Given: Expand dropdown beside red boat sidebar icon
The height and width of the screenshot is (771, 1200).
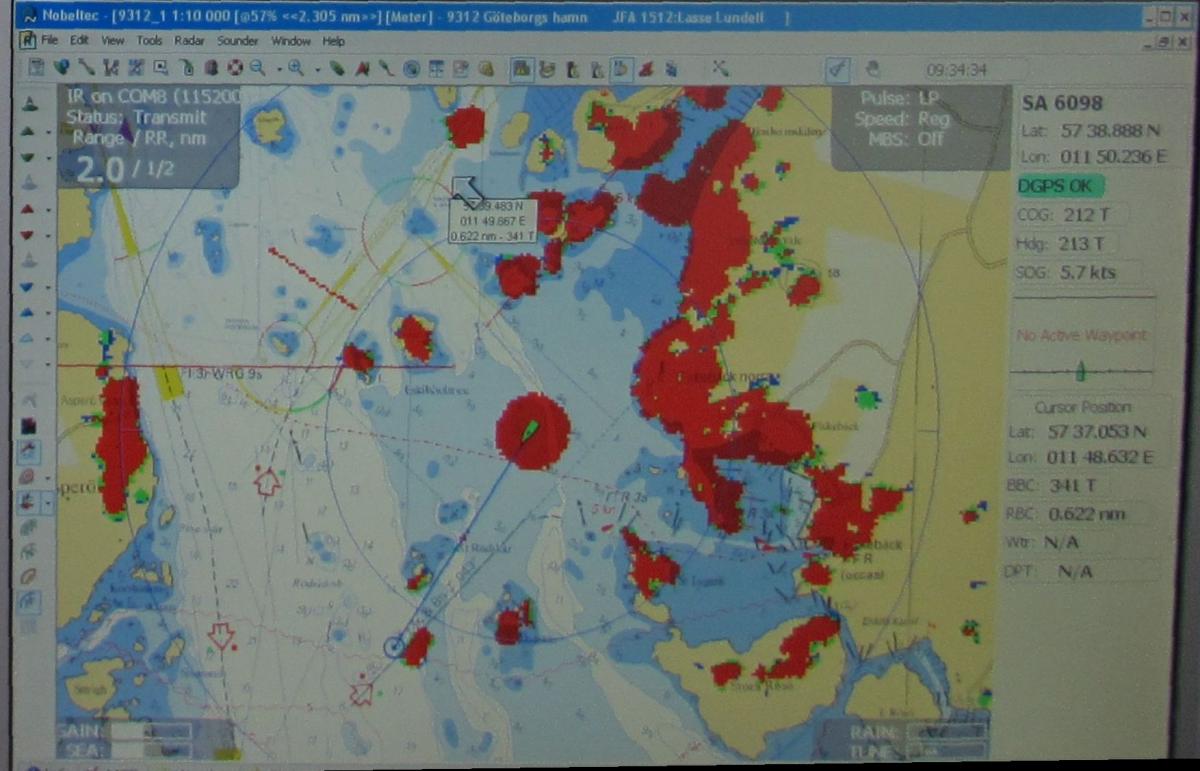Looking at the screenshot, I should click(48, 501).
